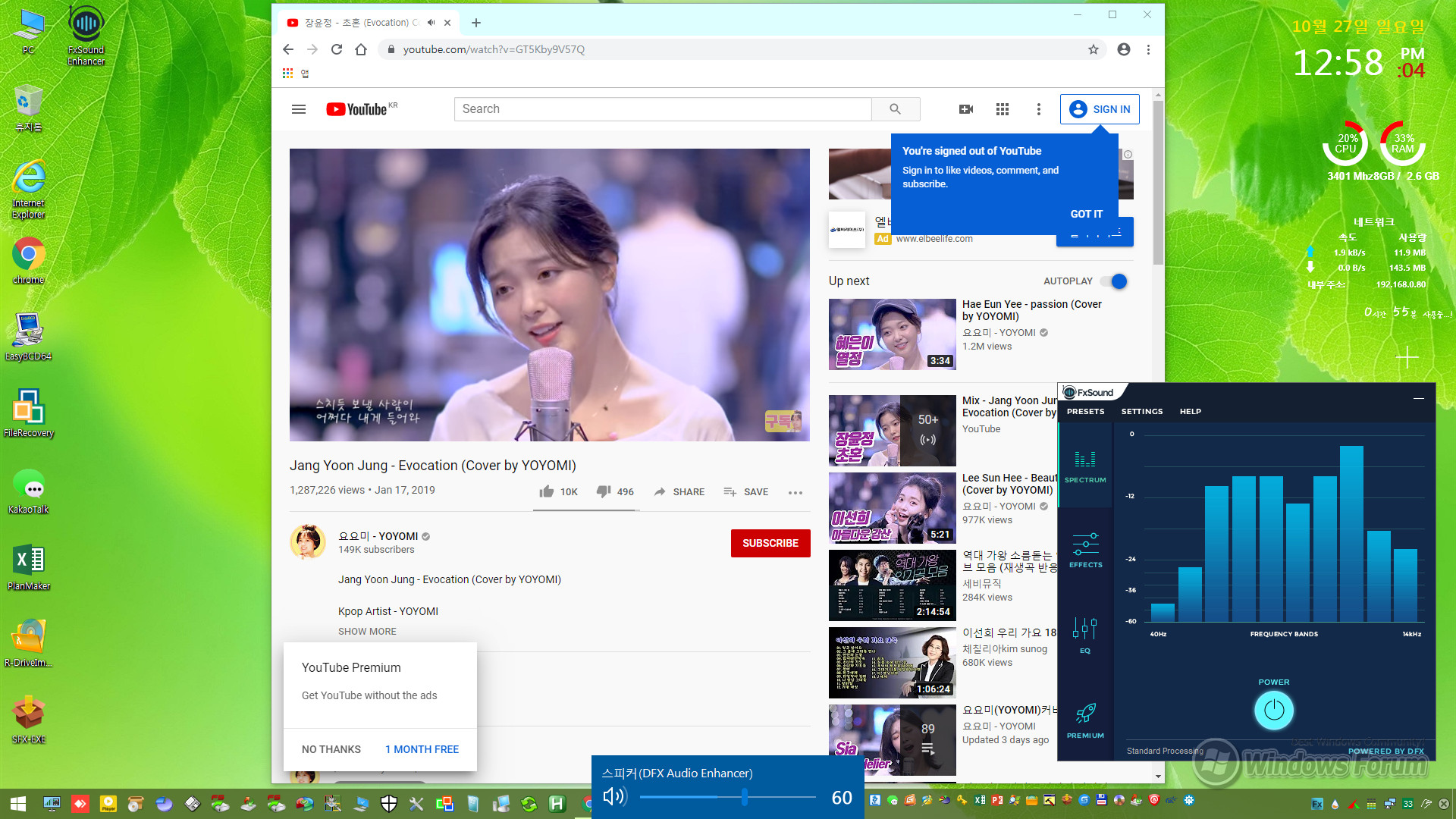Image resolution: width=1456 pixels, height=819 pixels.
Task: Open Chrome's three-dot customize menu
Action: [1148, 49]
